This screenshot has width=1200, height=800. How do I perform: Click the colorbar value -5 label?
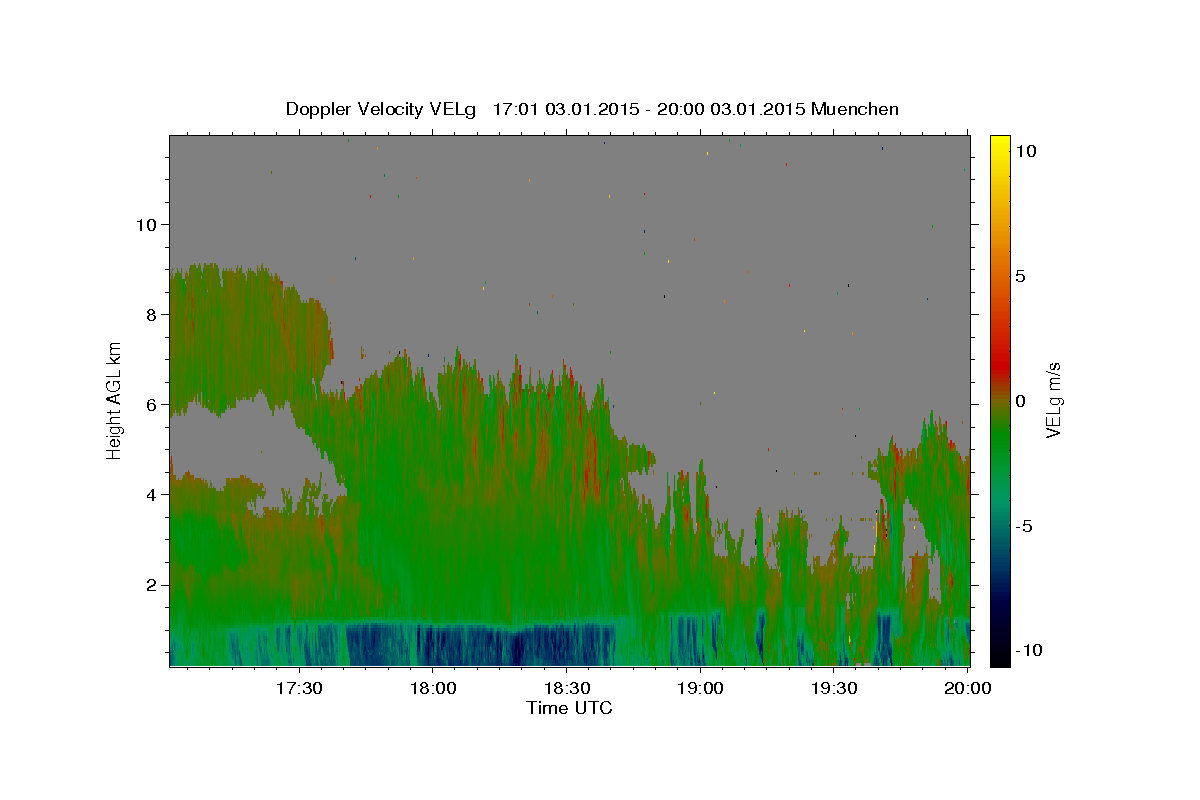tap(1026, 526)
